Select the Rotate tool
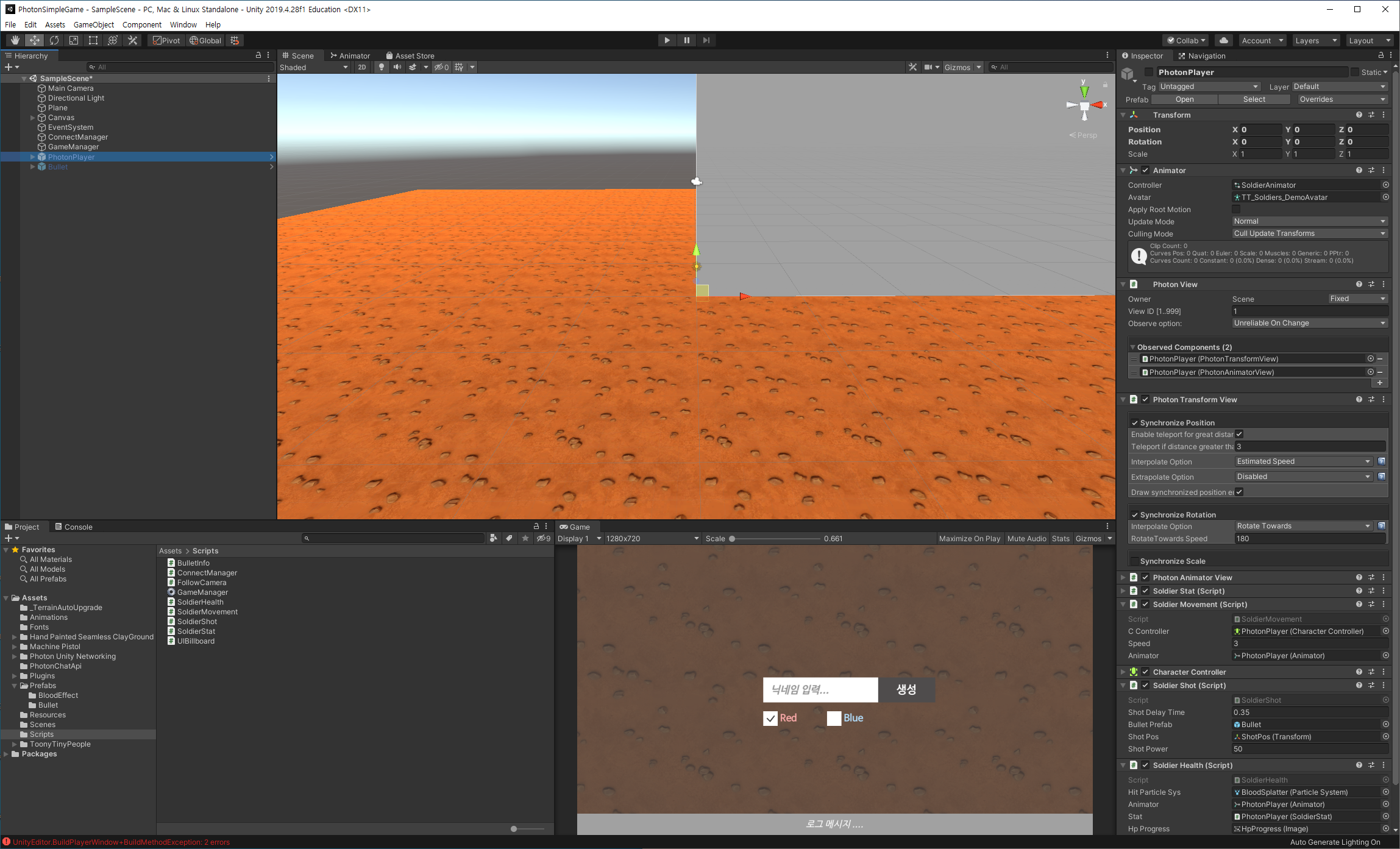This screenshot has height=849, width=1400. (54, 40)
